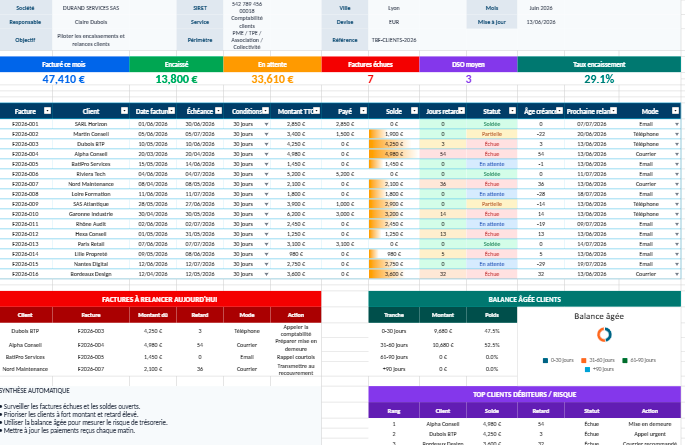Select the 31-60 jours legend swatch
The width and height of the screenshot is (685, 445).
coord(584,360)
